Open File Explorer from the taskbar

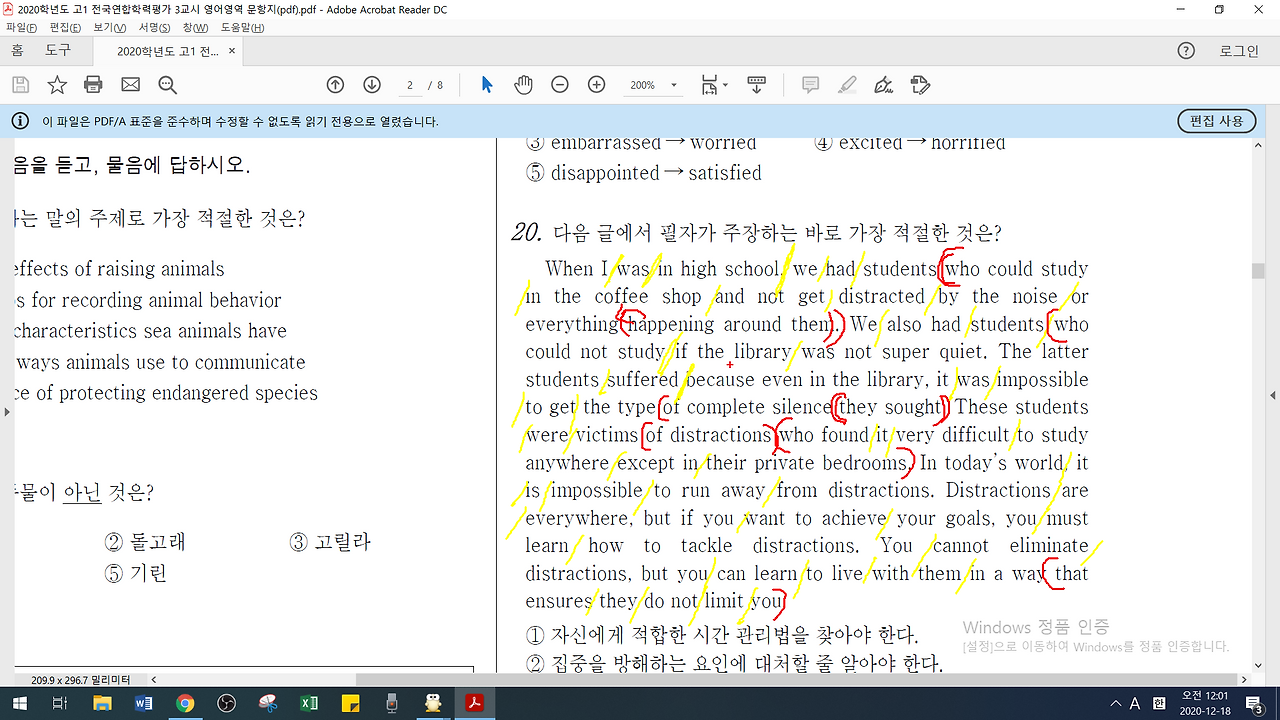point(102,703)
